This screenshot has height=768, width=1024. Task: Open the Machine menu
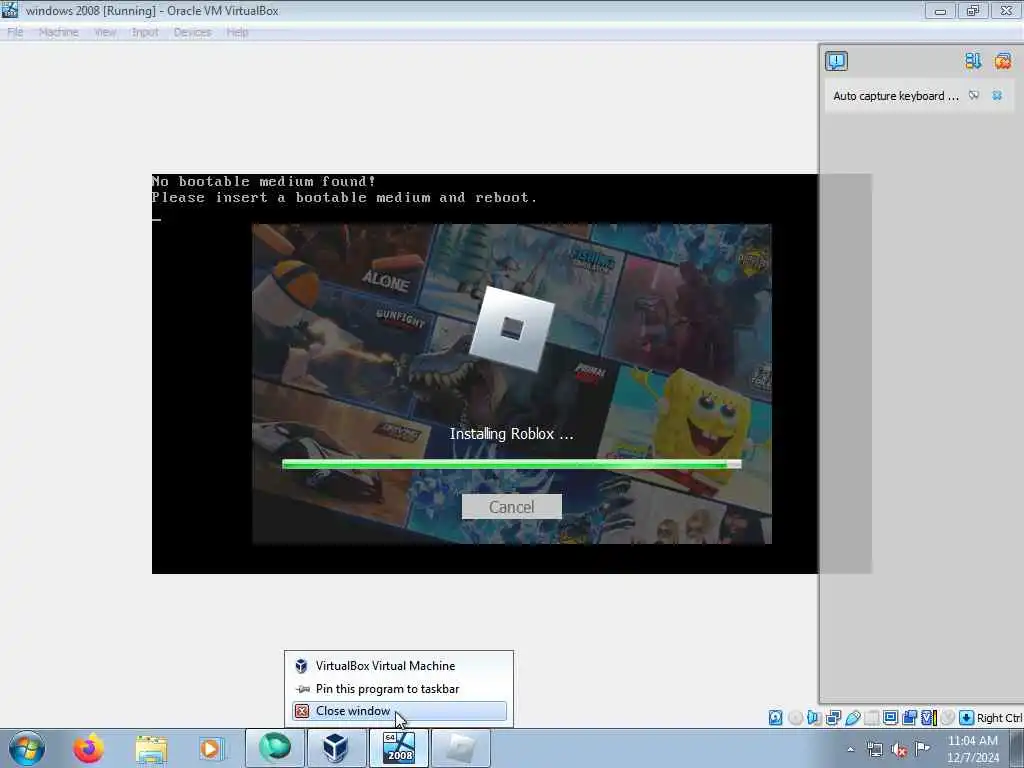pos(58,32)
